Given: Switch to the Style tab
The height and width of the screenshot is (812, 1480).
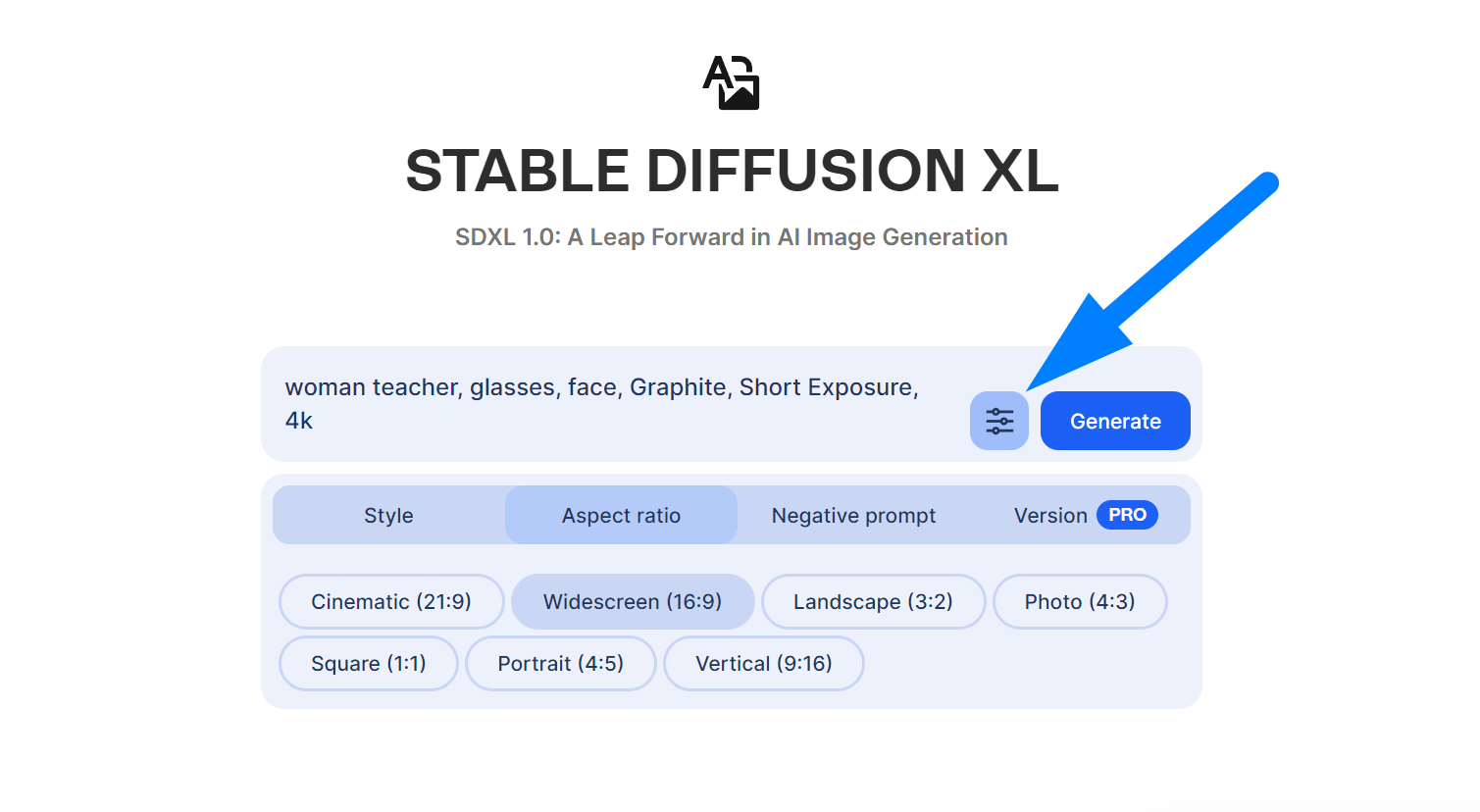Looking at the screenshot, I should click(x=388, y=515).
